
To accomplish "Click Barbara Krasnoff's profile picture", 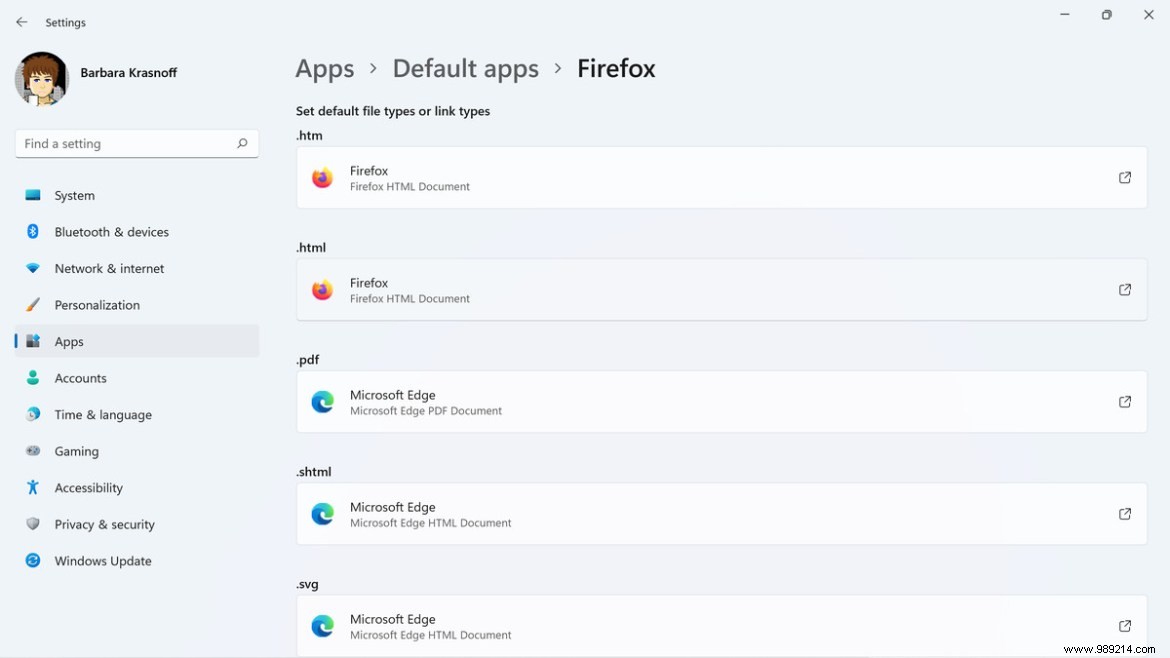I will pos(40,78).
